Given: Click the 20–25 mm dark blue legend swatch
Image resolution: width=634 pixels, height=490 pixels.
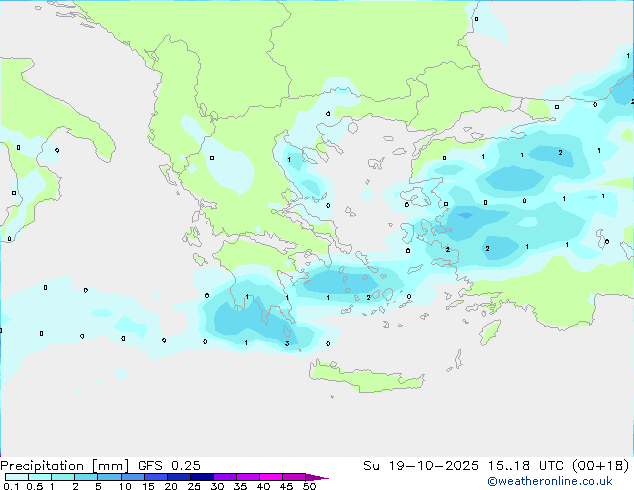Looking at the screenshot, I should [x=179, y=477].
